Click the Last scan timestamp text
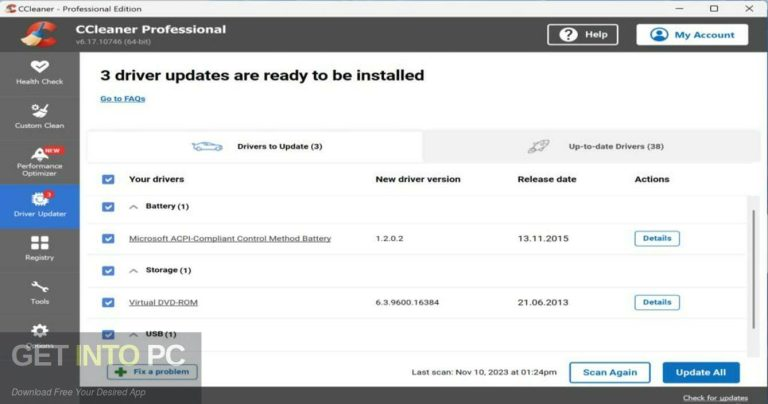The height and width of the screenshot is (404, 768). (484, 372)
